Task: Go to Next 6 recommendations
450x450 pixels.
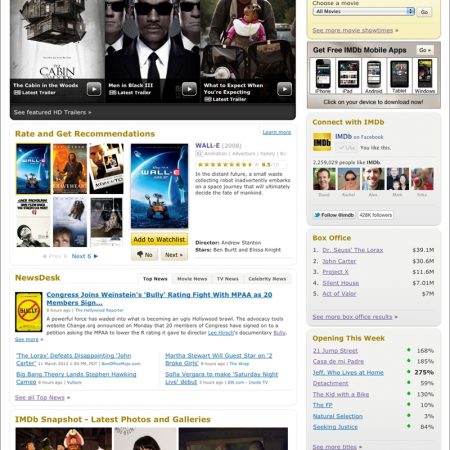Action: [x=85, y=256]
